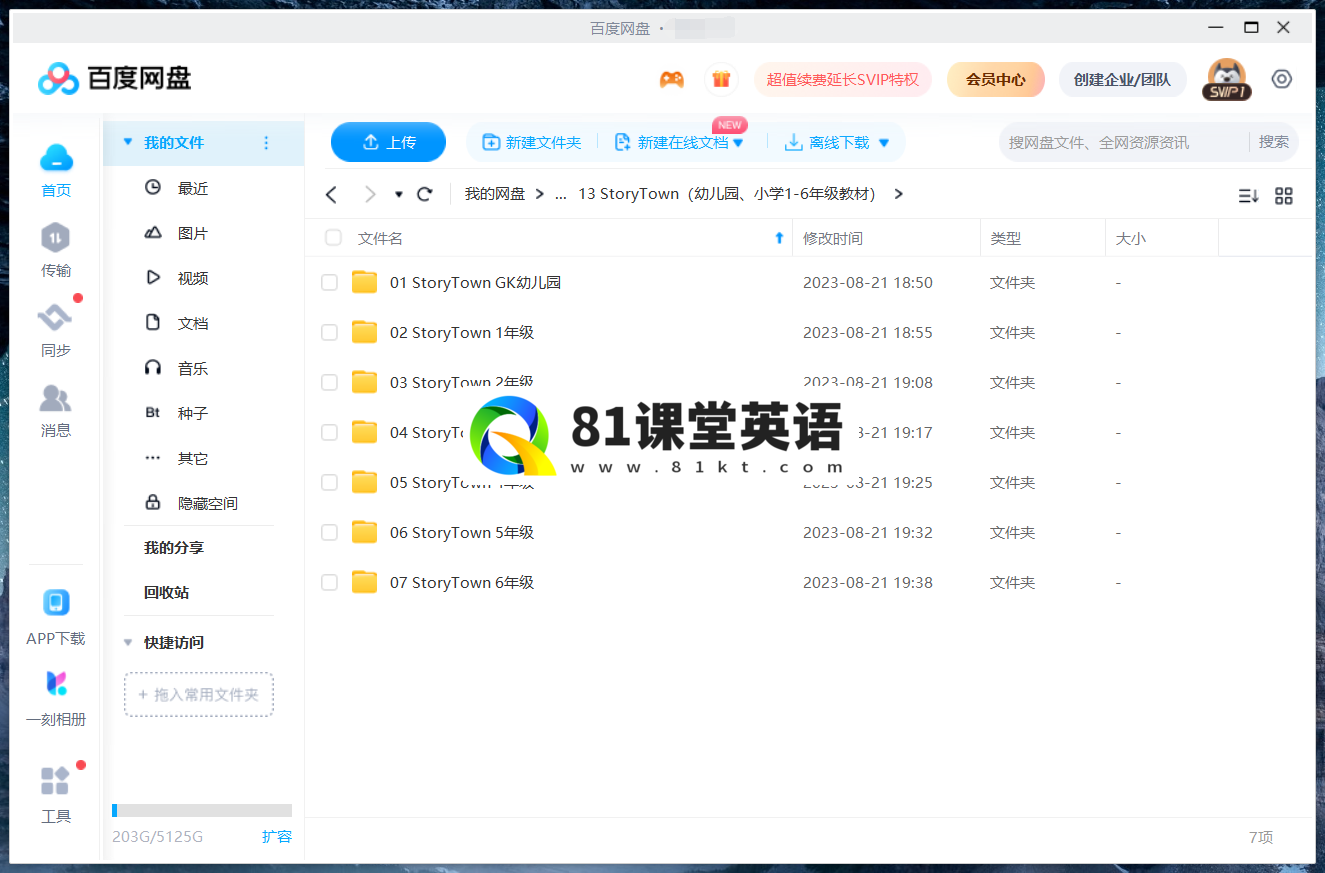
Task: Switch to grid view icon
Action: click(1284, 196)
